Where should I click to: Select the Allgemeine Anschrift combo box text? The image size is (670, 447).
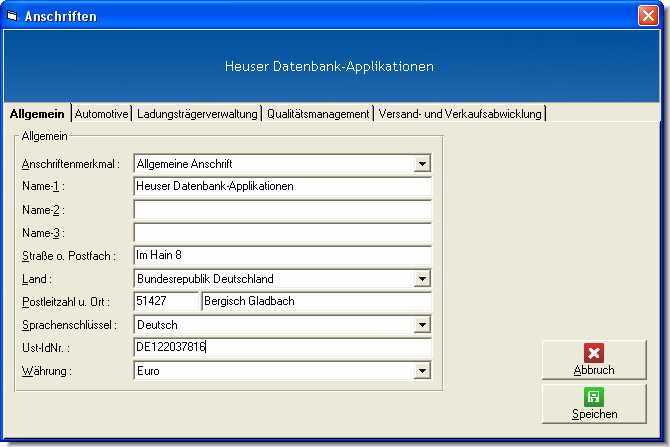(184, 164)
